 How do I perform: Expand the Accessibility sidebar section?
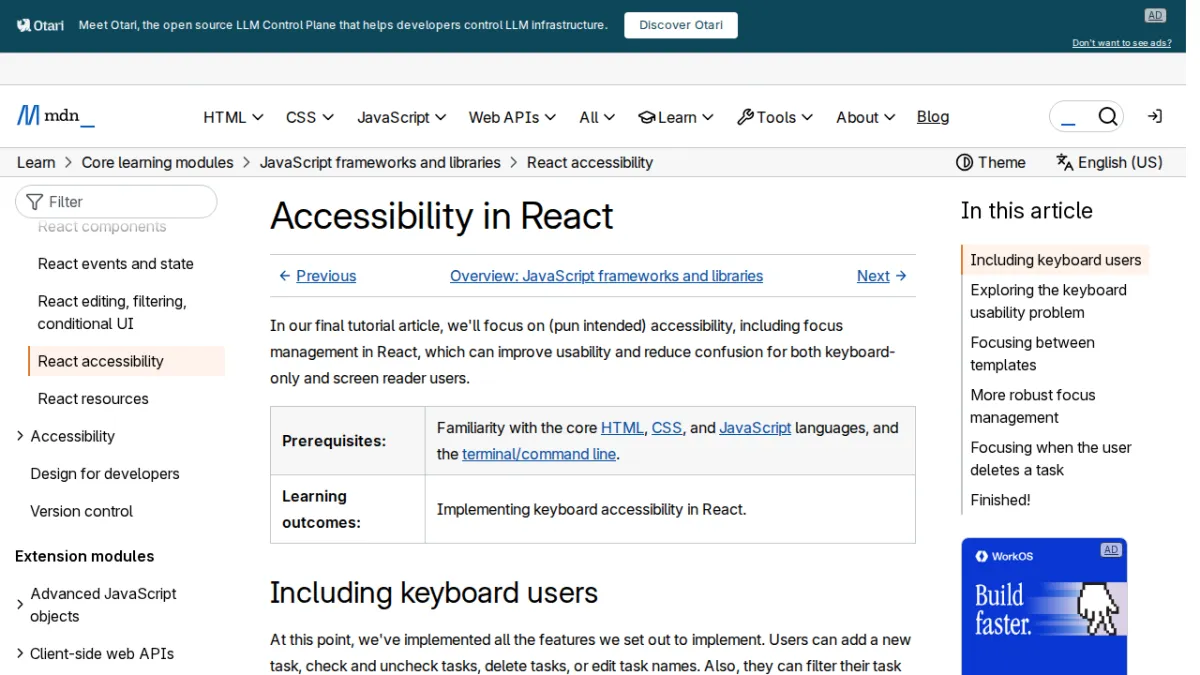click(72, 436)
